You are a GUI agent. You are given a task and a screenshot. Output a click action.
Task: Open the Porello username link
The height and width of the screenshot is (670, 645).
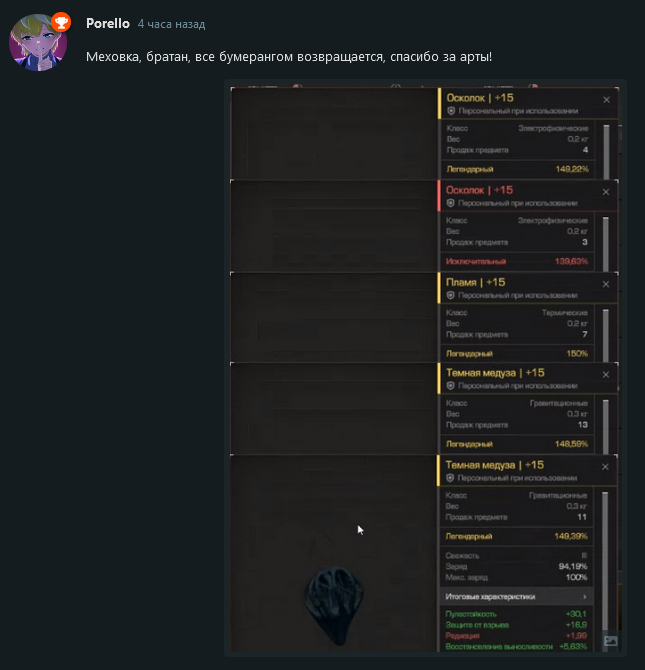coord(108,24)
